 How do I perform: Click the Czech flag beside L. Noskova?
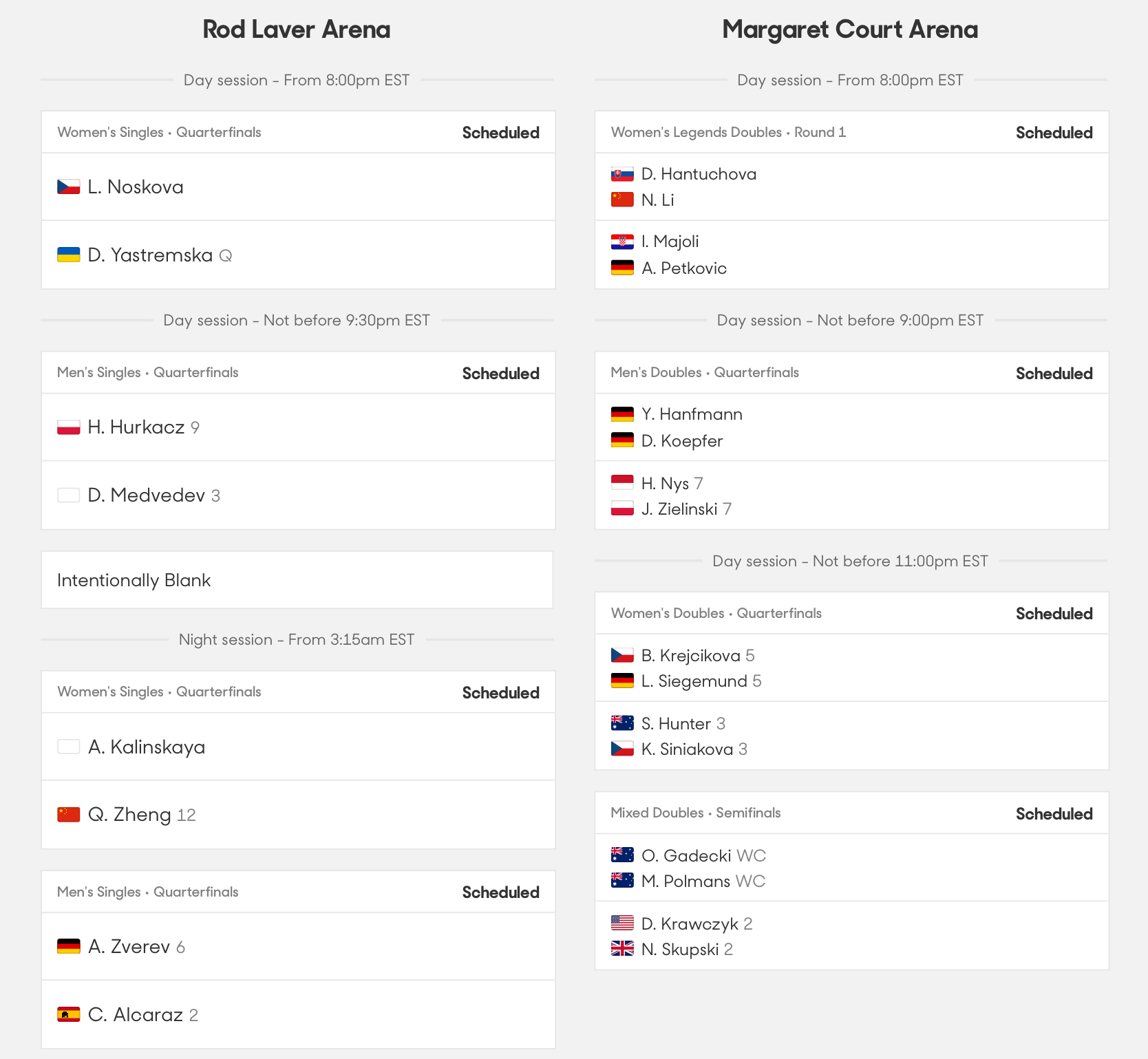point(69,186)
